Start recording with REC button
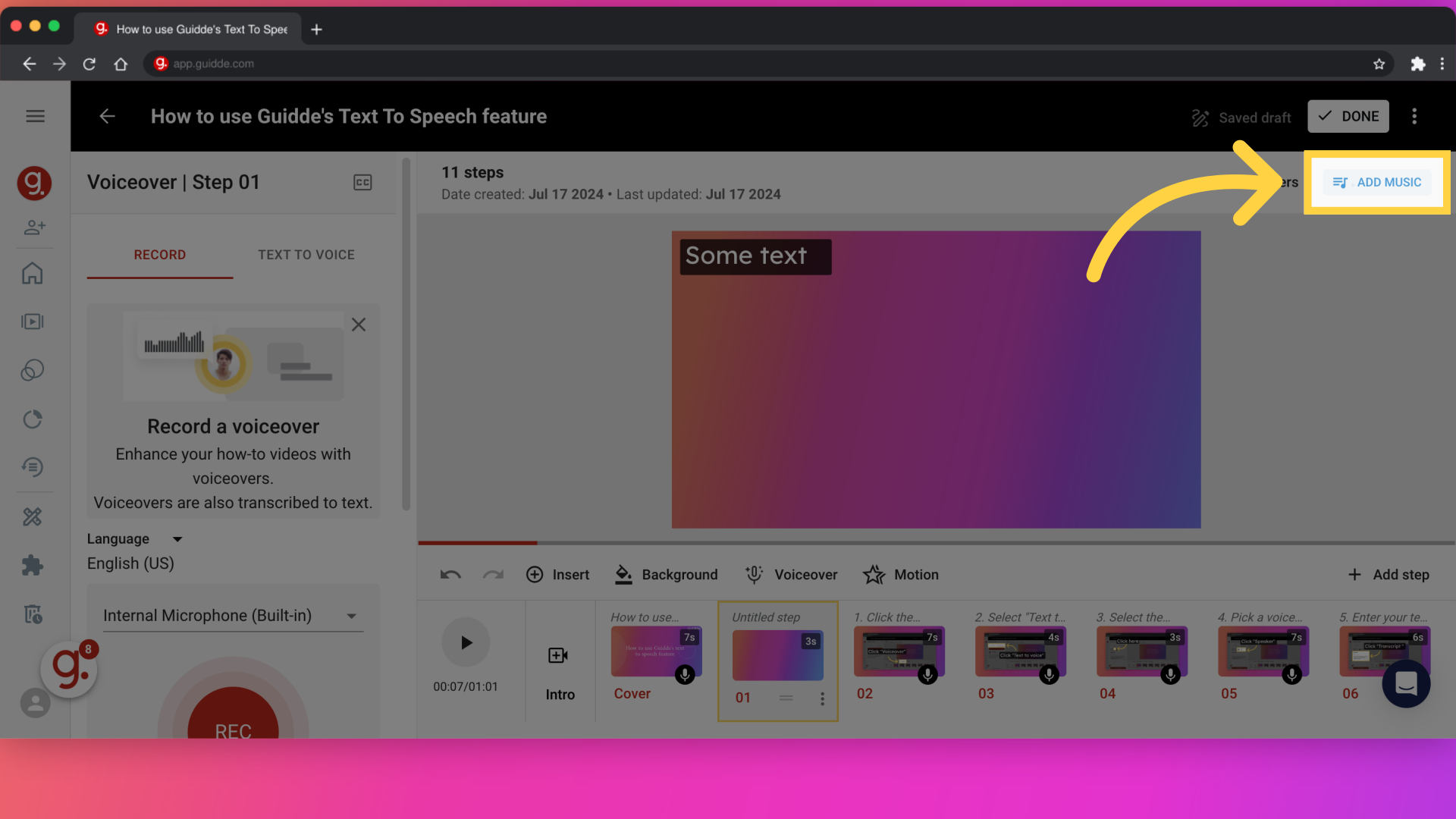Viewport: 1456px width, 819px height. click(233, 714)
